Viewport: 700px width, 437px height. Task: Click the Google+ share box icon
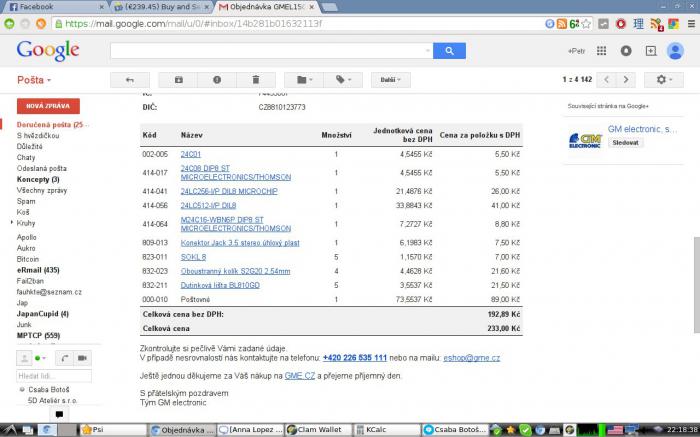click(651, 51)
